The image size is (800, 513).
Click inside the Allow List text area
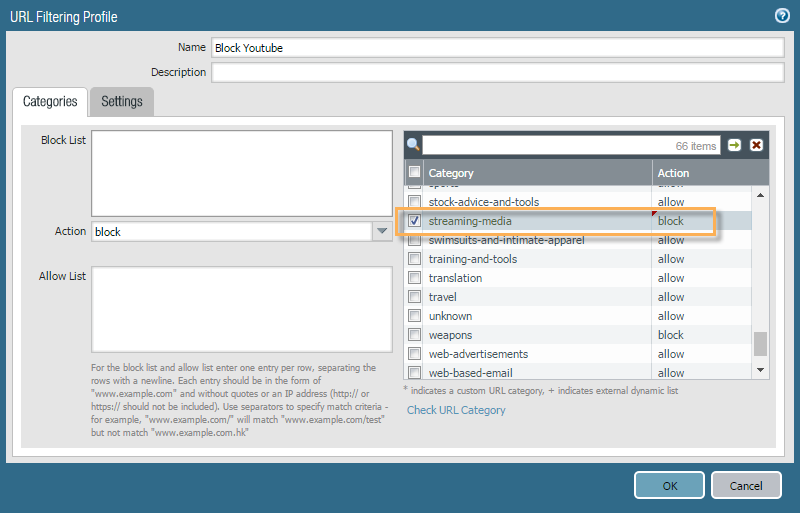pos(242,309)
